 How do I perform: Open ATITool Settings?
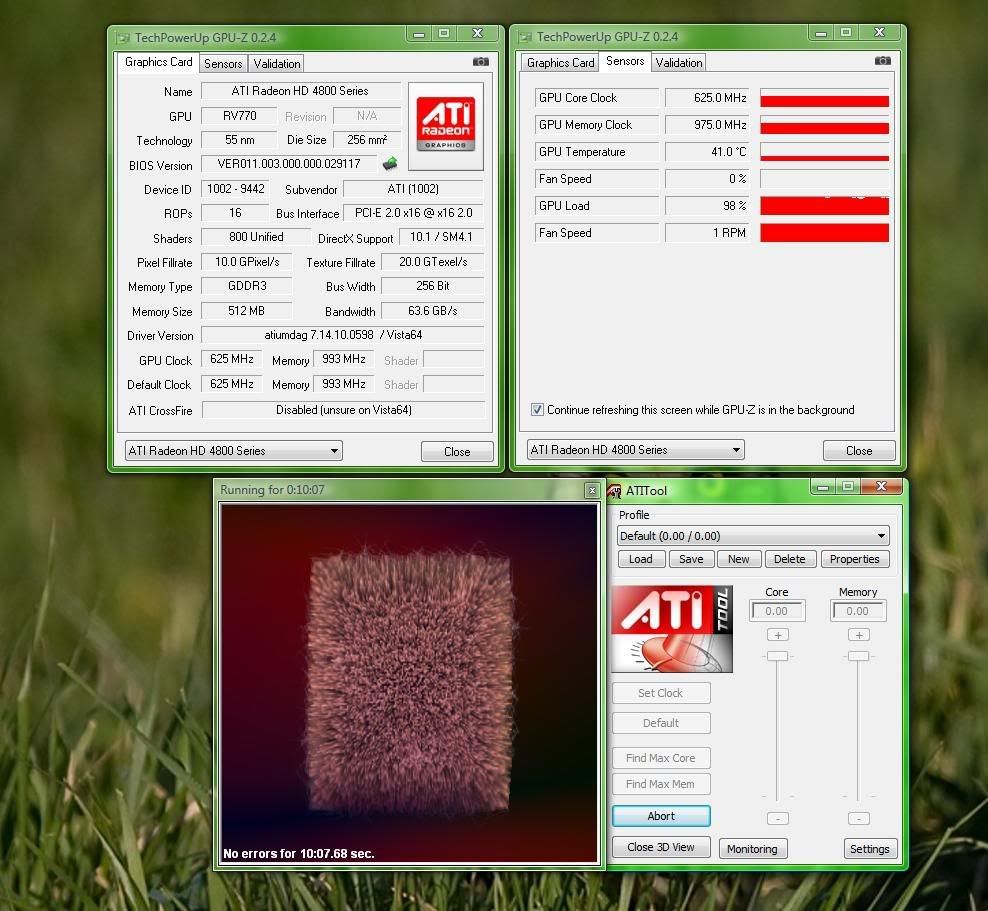point(870,849)
